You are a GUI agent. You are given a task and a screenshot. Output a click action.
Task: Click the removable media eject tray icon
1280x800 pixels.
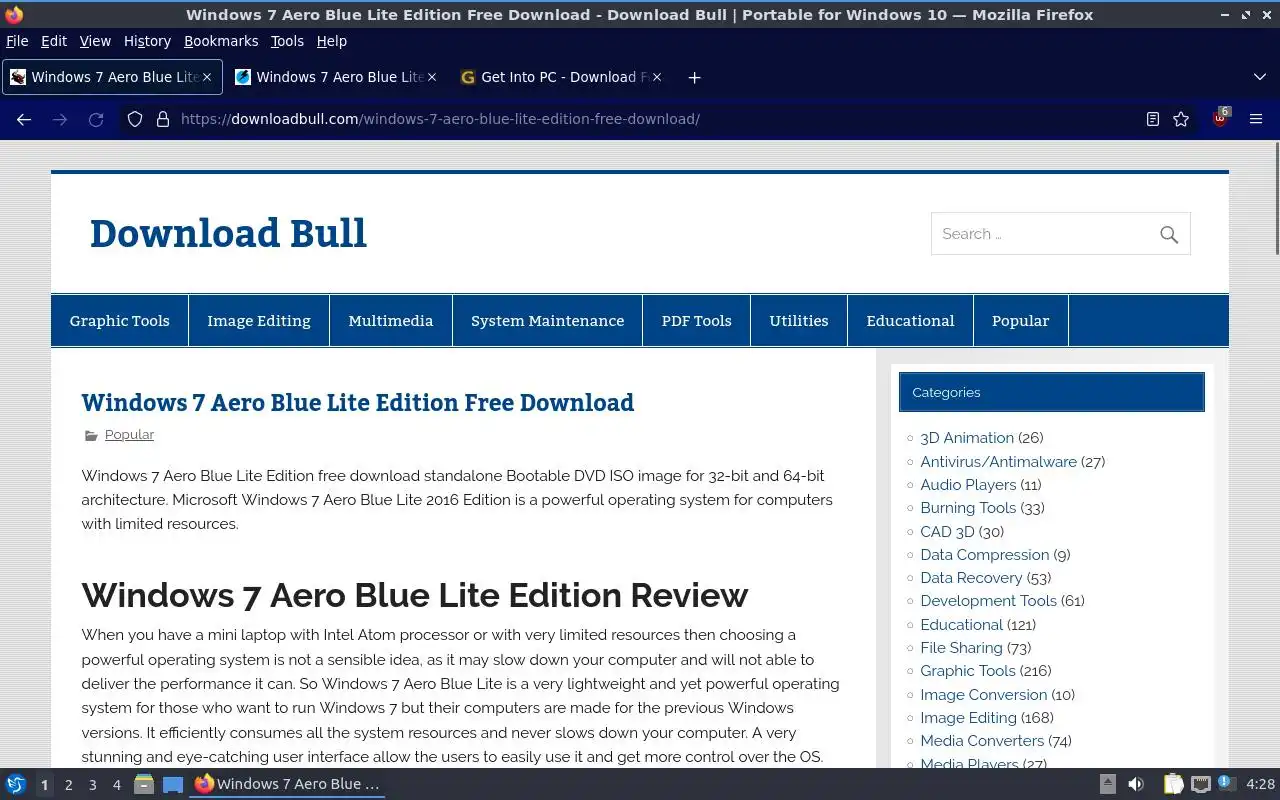coord(1107,784)
